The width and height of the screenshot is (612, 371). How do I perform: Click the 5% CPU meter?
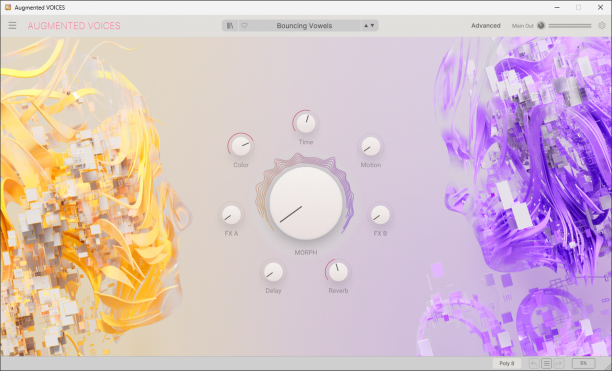(x=584, y=363)
